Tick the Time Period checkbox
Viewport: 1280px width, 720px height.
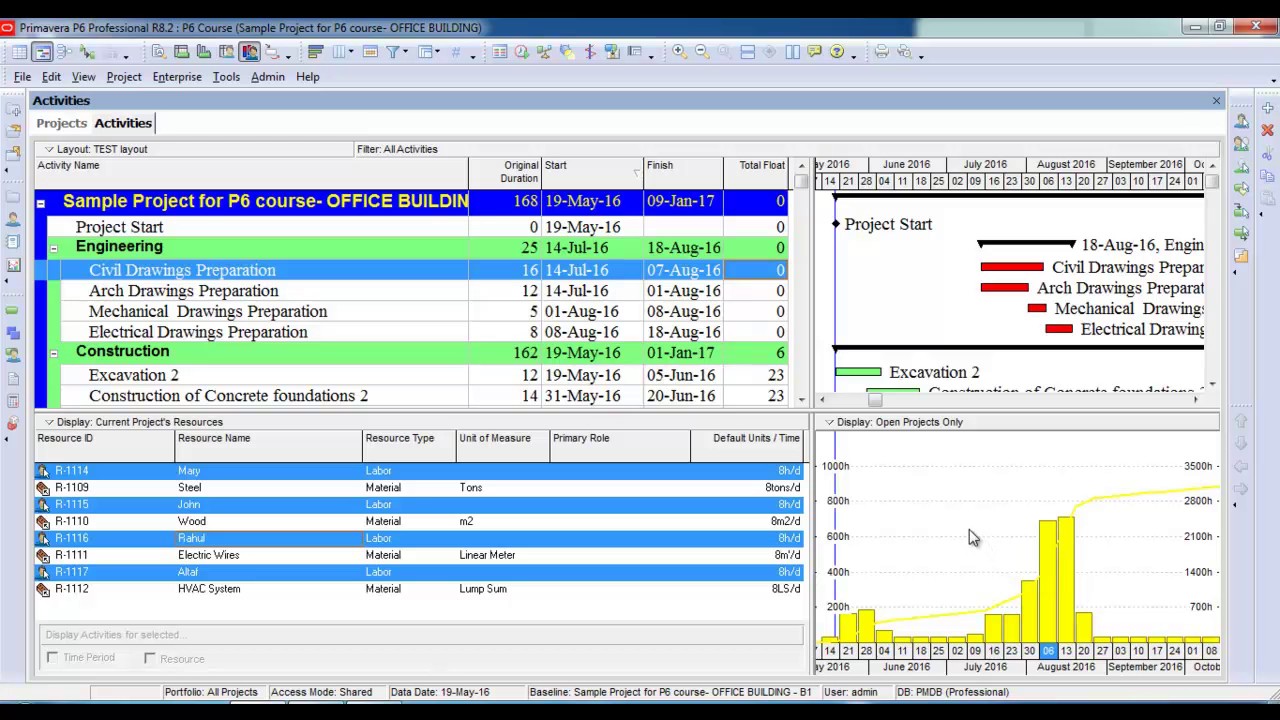(52, 658)
